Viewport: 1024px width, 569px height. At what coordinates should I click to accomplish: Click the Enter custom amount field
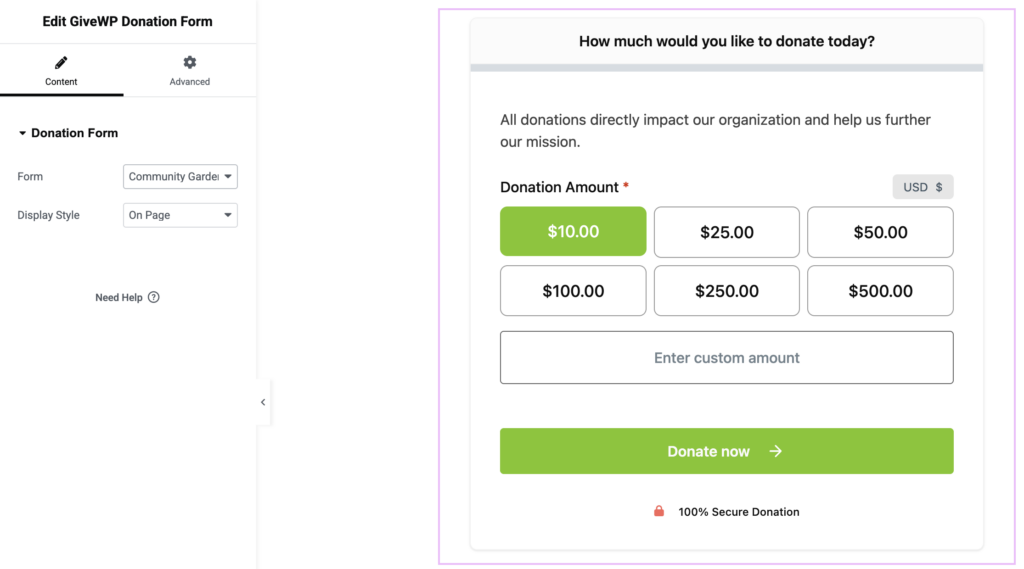(727, 358)
